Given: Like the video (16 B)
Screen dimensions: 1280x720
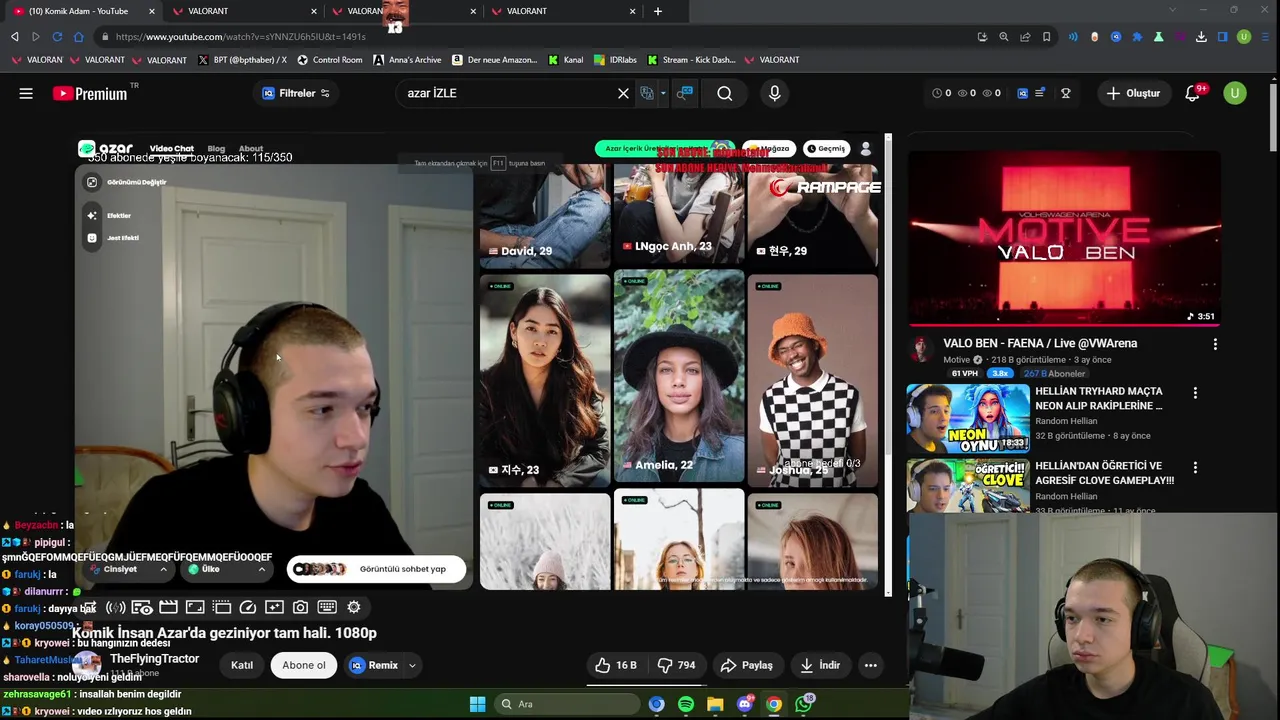Looking at the screenshot, I should tap(616, 665).
